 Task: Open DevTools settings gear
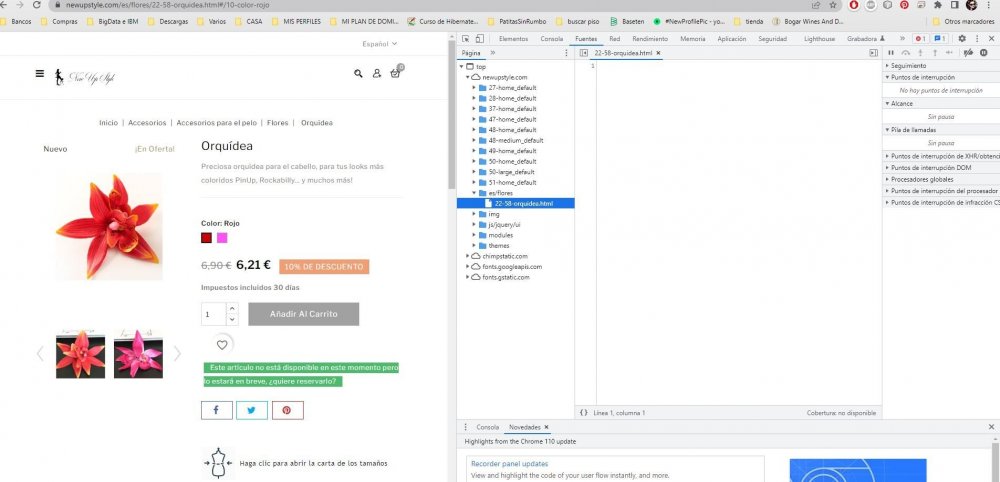pos(962,39)
